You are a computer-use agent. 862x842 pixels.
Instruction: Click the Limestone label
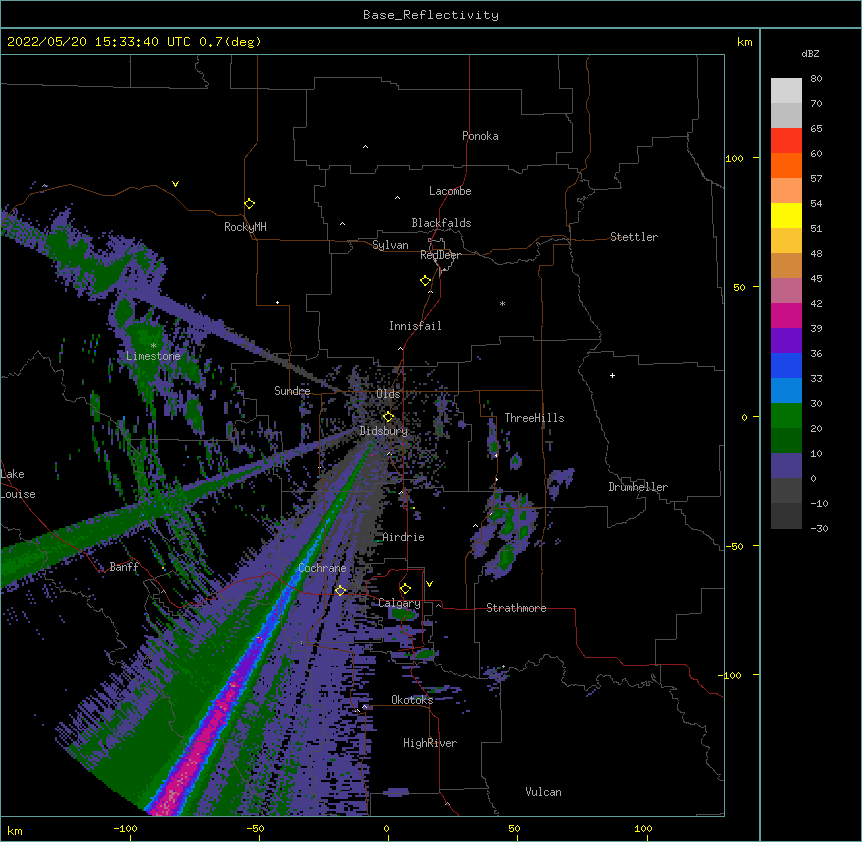(x=153, y=356)
